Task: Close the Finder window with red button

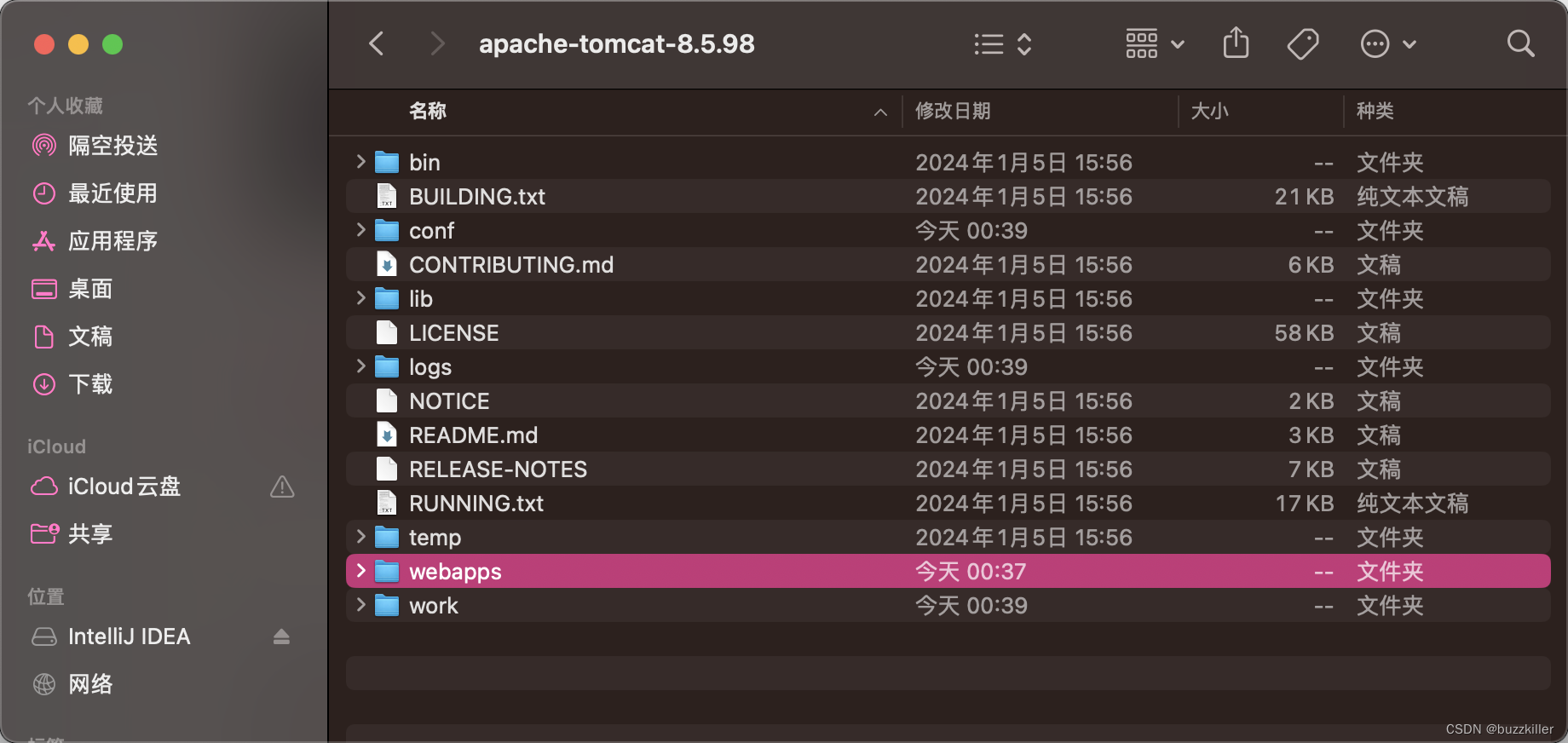Action: pyautogui.click(x=44, y=44)
